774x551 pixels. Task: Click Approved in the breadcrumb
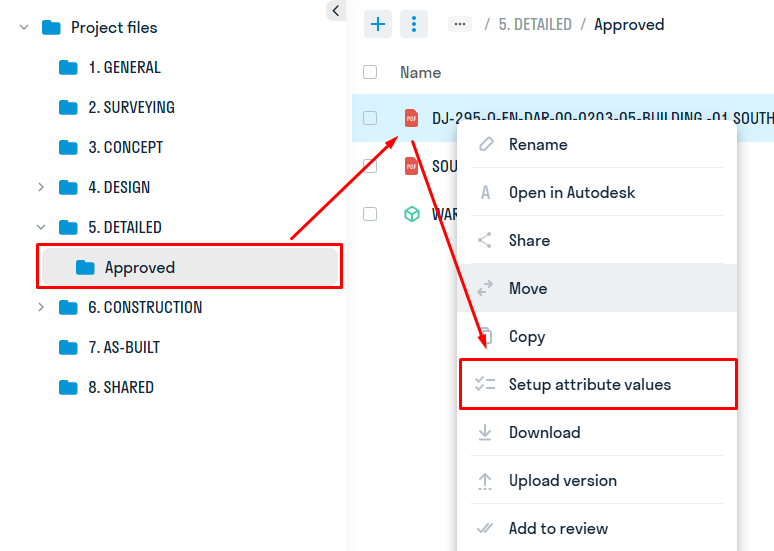click(629, 25)
